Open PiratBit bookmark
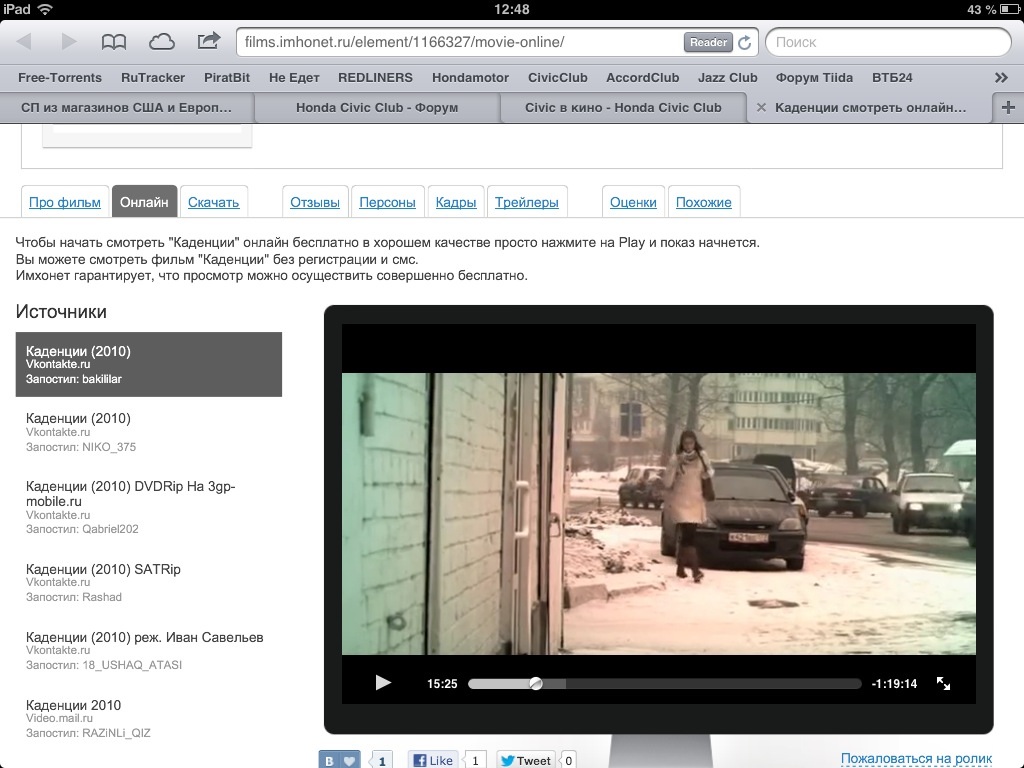Screen dimensions: 1024x768 (x=227, y=78)
